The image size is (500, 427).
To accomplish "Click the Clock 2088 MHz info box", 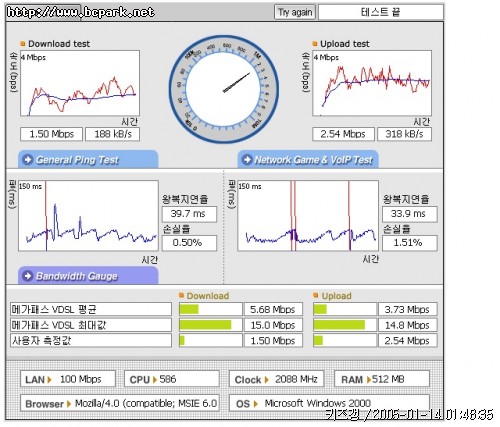I will point(276,379).
